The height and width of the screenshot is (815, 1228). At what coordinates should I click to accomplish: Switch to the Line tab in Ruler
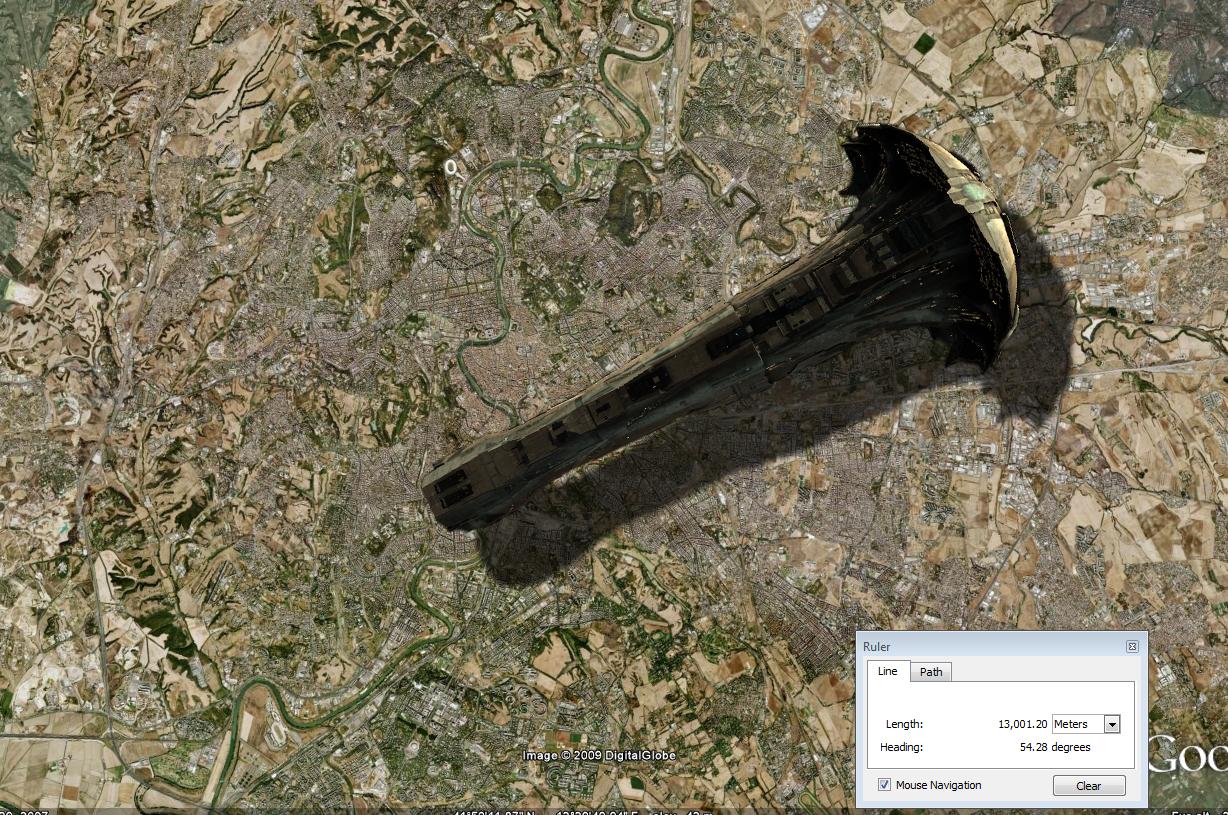tap(888, 671)
